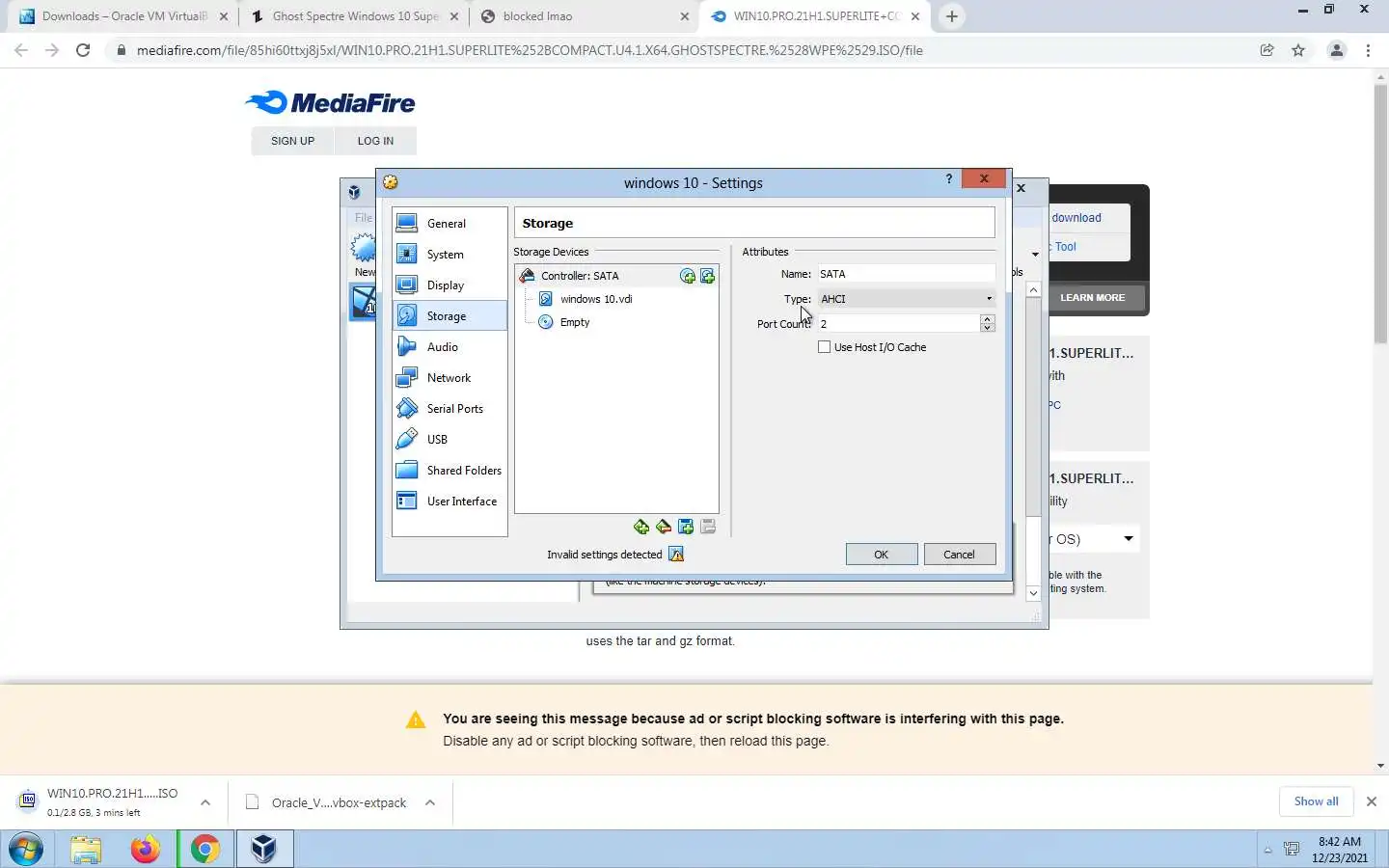Open USB settings category
Viewport: 1389px width, 868px height.
[449, 440]
